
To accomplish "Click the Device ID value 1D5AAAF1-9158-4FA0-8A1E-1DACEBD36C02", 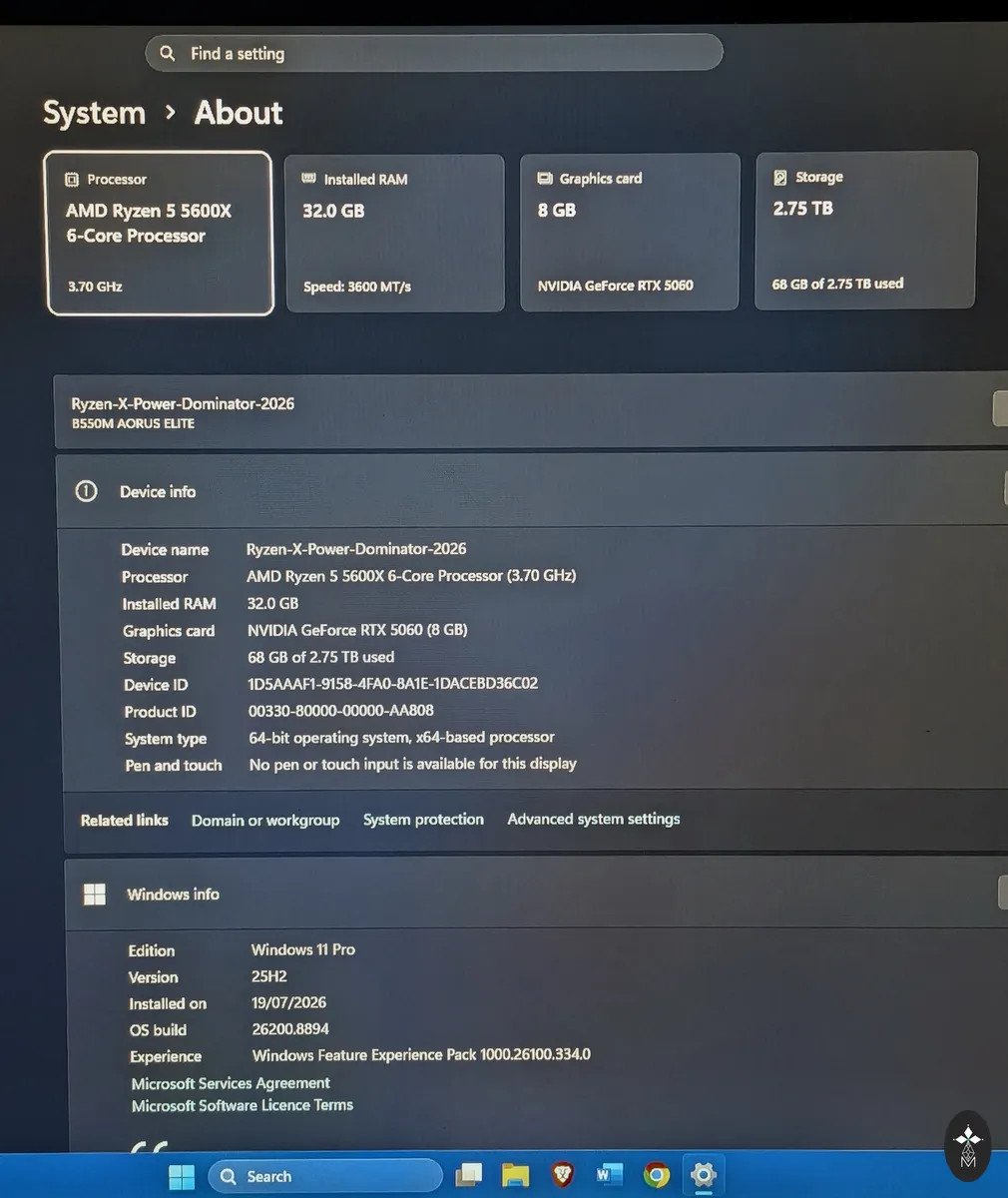I will click(393, 684).
